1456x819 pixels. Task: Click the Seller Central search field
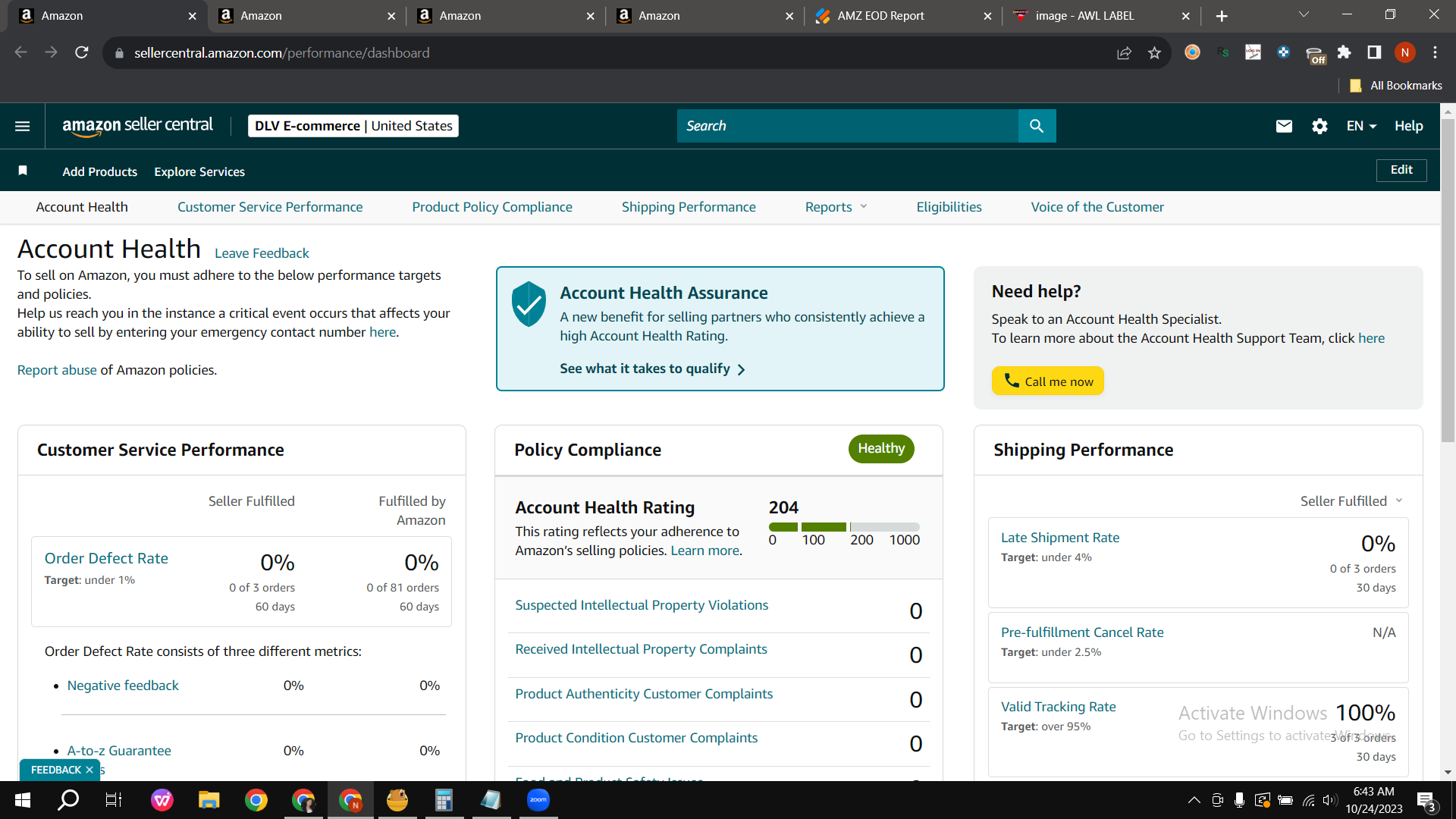click(x=848, y=126)
